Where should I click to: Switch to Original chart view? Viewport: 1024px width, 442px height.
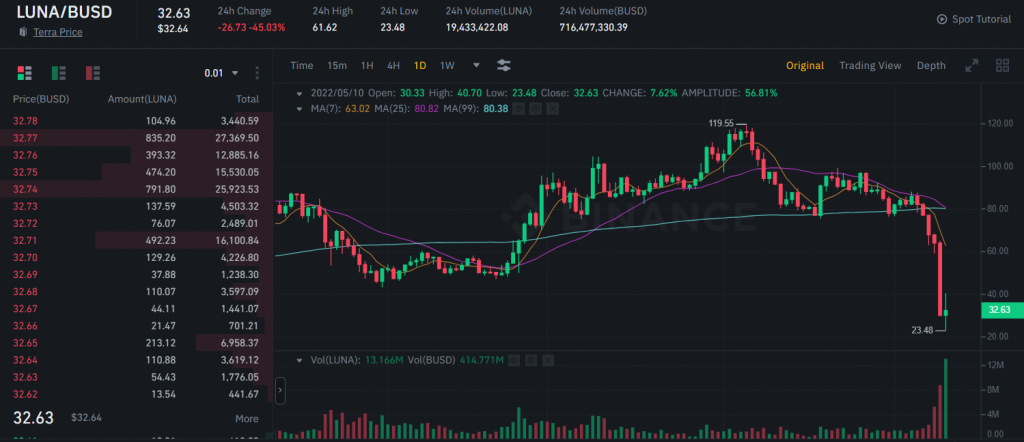pos(805,65)
